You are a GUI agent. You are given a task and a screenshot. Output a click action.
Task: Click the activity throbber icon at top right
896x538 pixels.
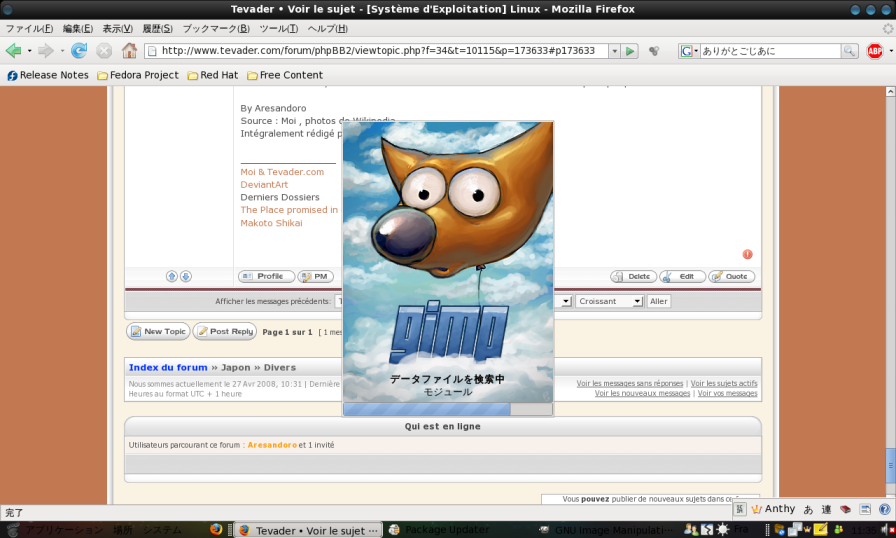(x=888, y=29)
